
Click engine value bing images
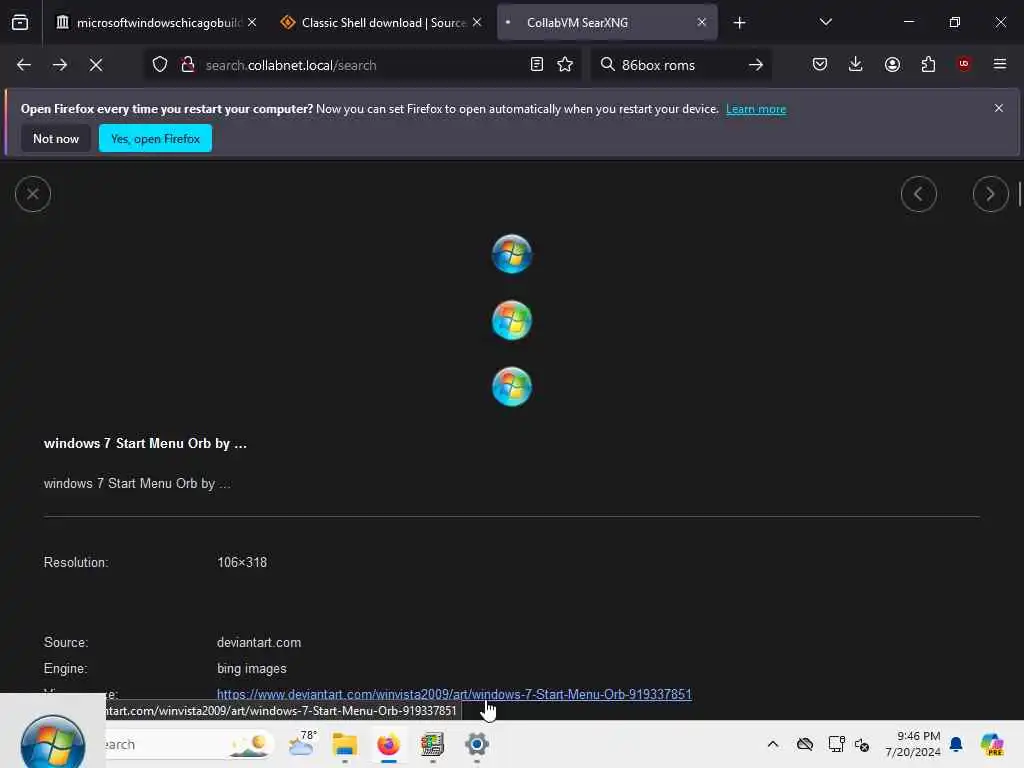tap(251, 669)
